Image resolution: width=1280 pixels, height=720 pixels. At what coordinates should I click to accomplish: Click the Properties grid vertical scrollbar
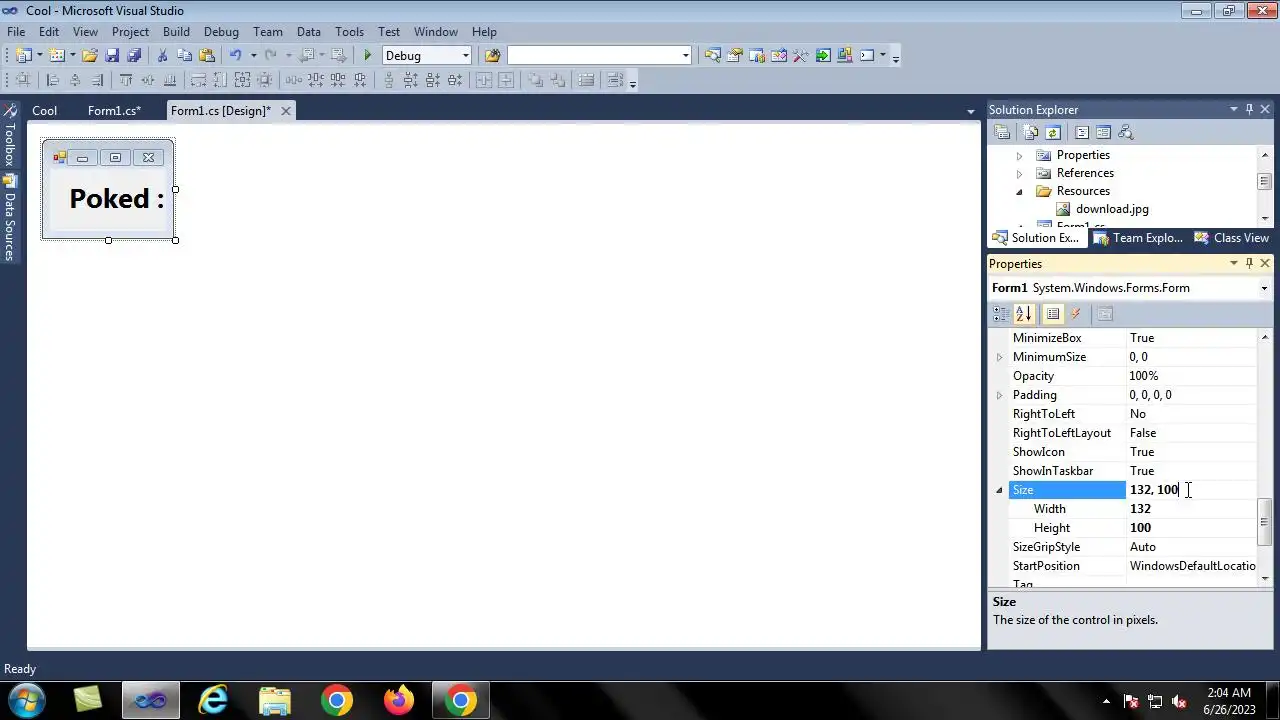click(1265, 457)
